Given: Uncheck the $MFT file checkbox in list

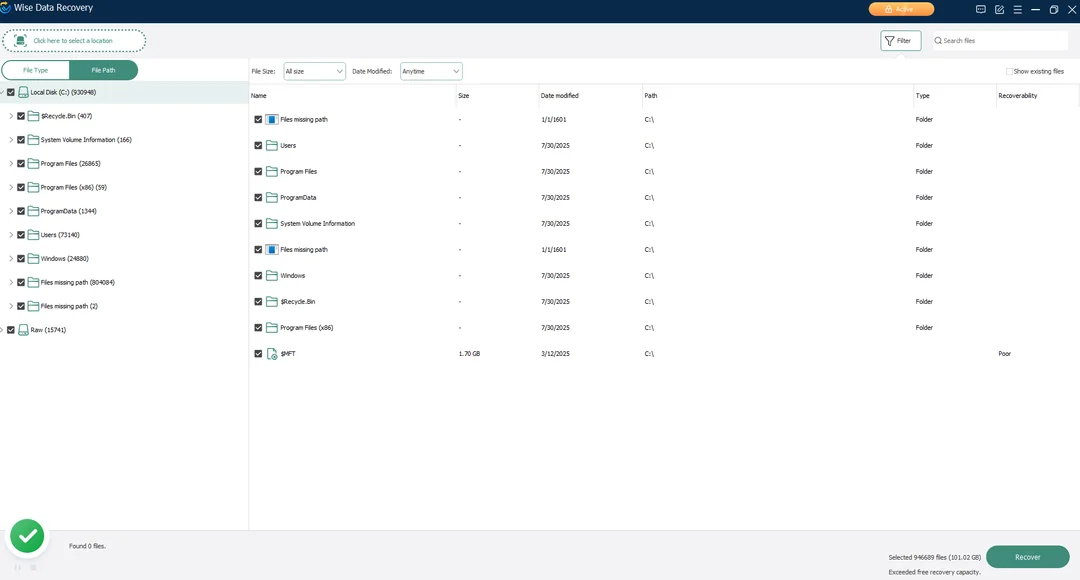Looking at the screenshot, I should (x=258, y=353).
